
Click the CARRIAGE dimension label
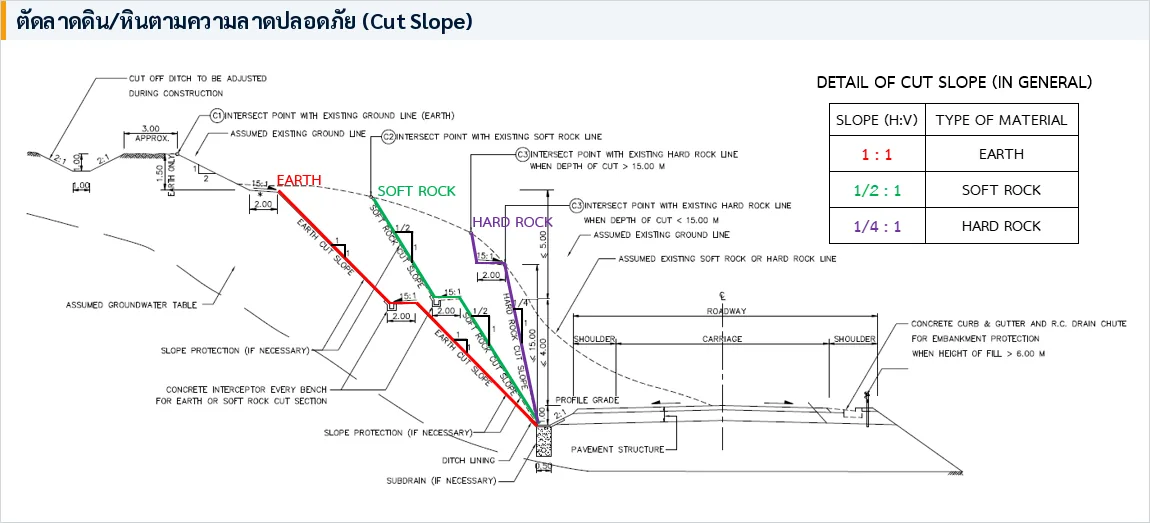[722, 339]
